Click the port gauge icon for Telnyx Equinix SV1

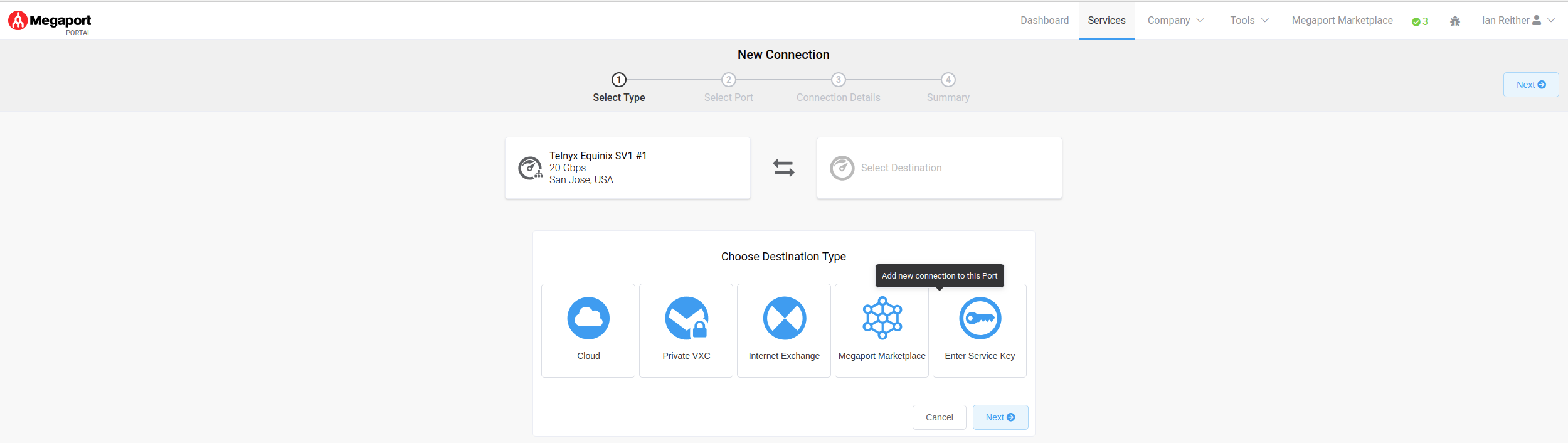tap(531, 168)
